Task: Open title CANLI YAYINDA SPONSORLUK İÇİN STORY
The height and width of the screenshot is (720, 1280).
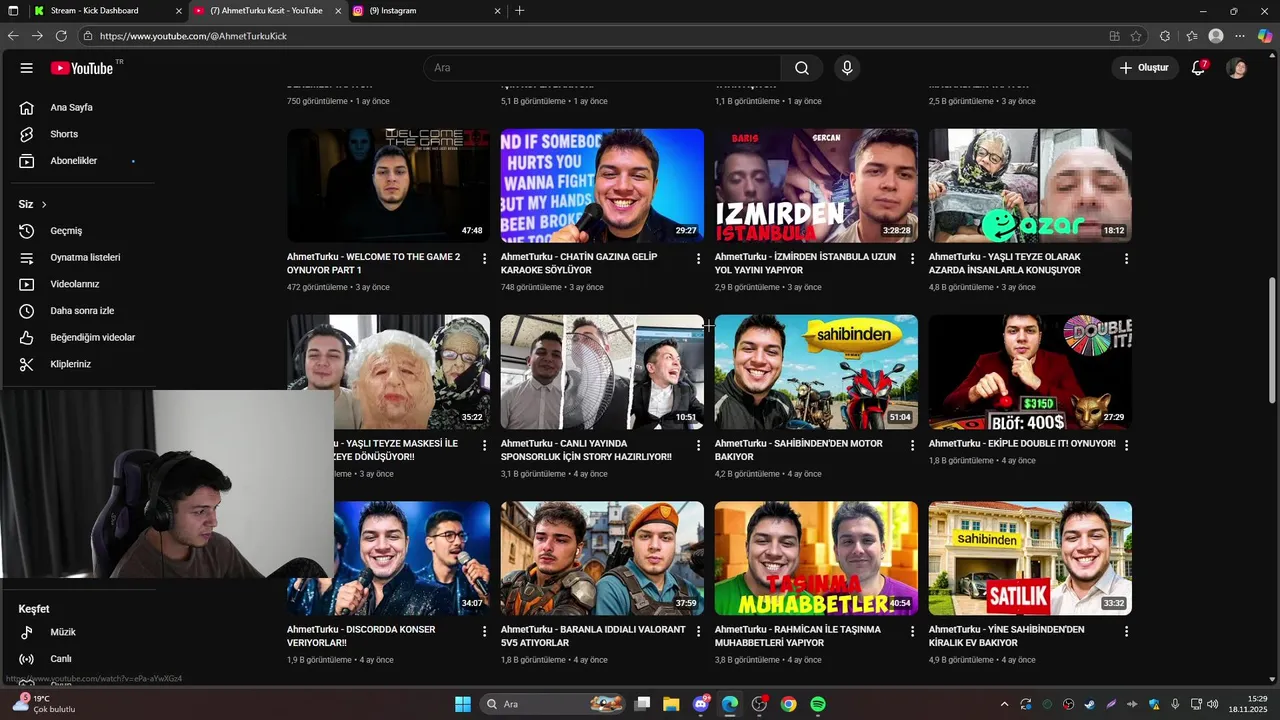Action: 586,450
